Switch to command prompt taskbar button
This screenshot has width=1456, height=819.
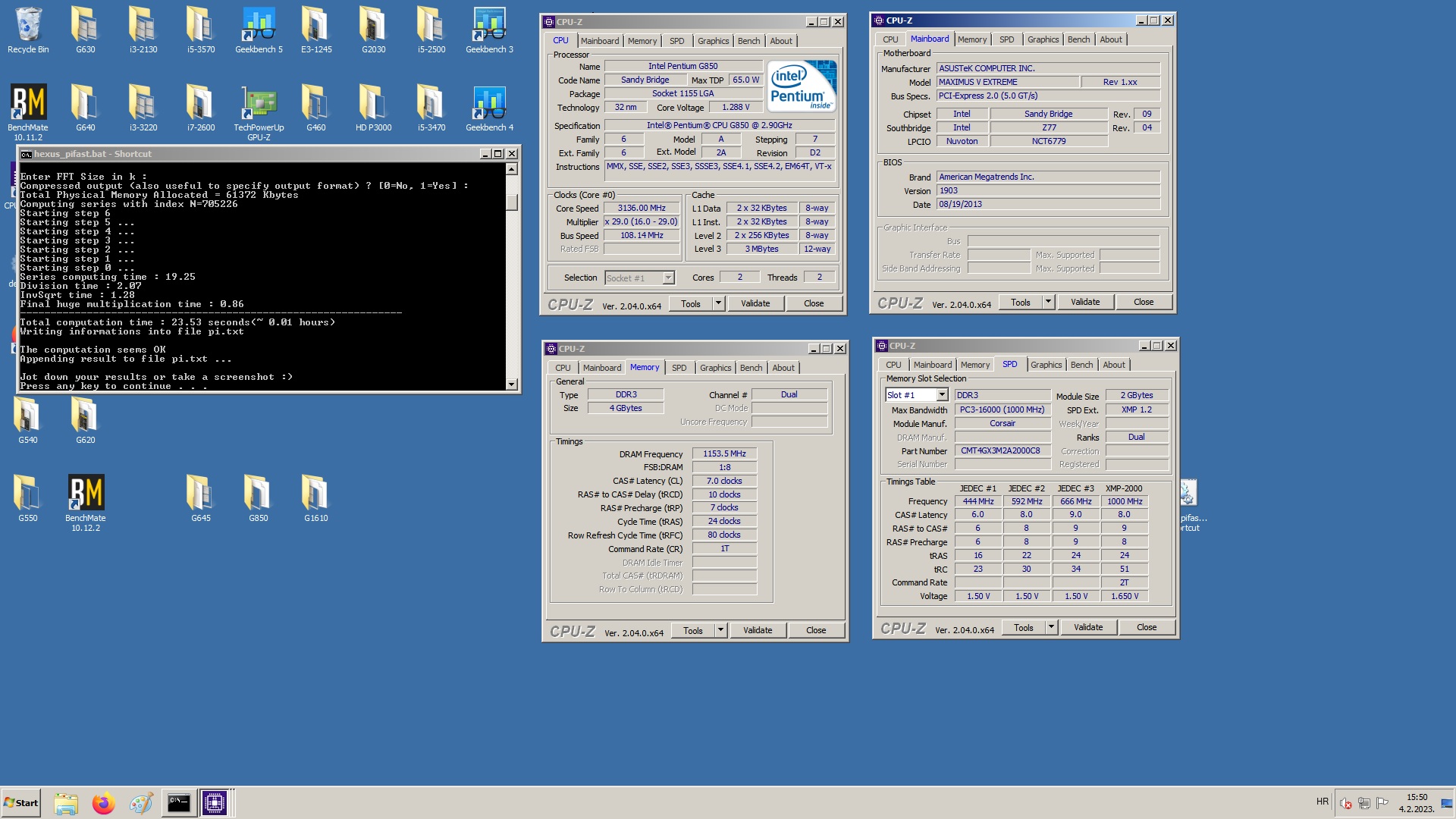click(x=178, y=803)
